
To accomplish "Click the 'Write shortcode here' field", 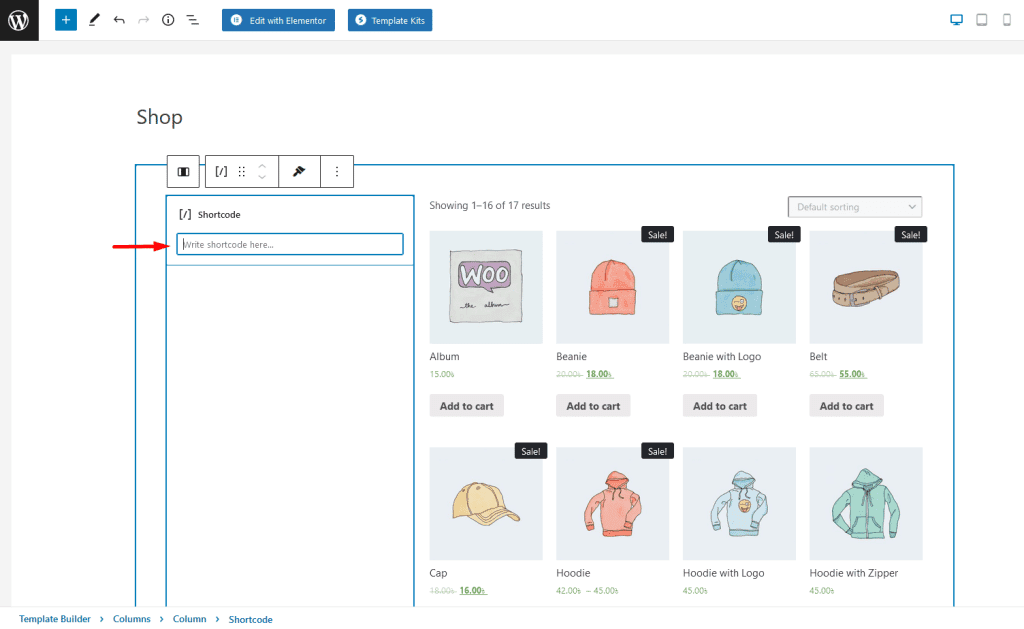I will (x=290, y=244).
